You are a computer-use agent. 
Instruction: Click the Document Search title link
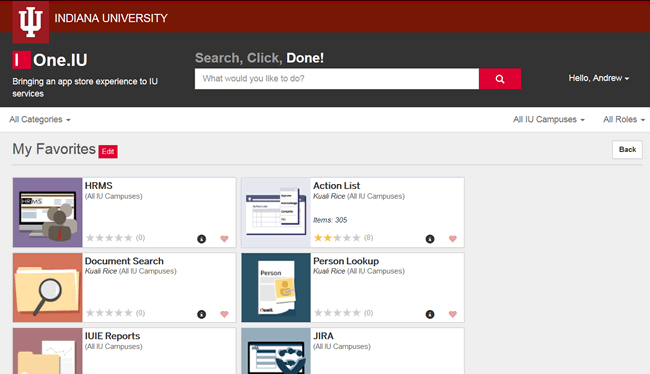tap(124, 261)
